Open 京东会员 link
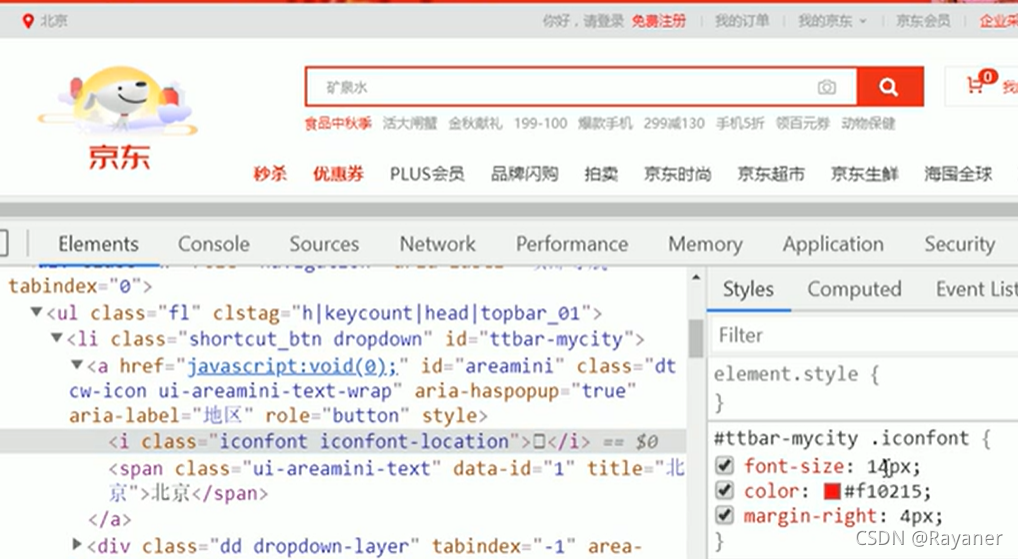 point(923,21)
